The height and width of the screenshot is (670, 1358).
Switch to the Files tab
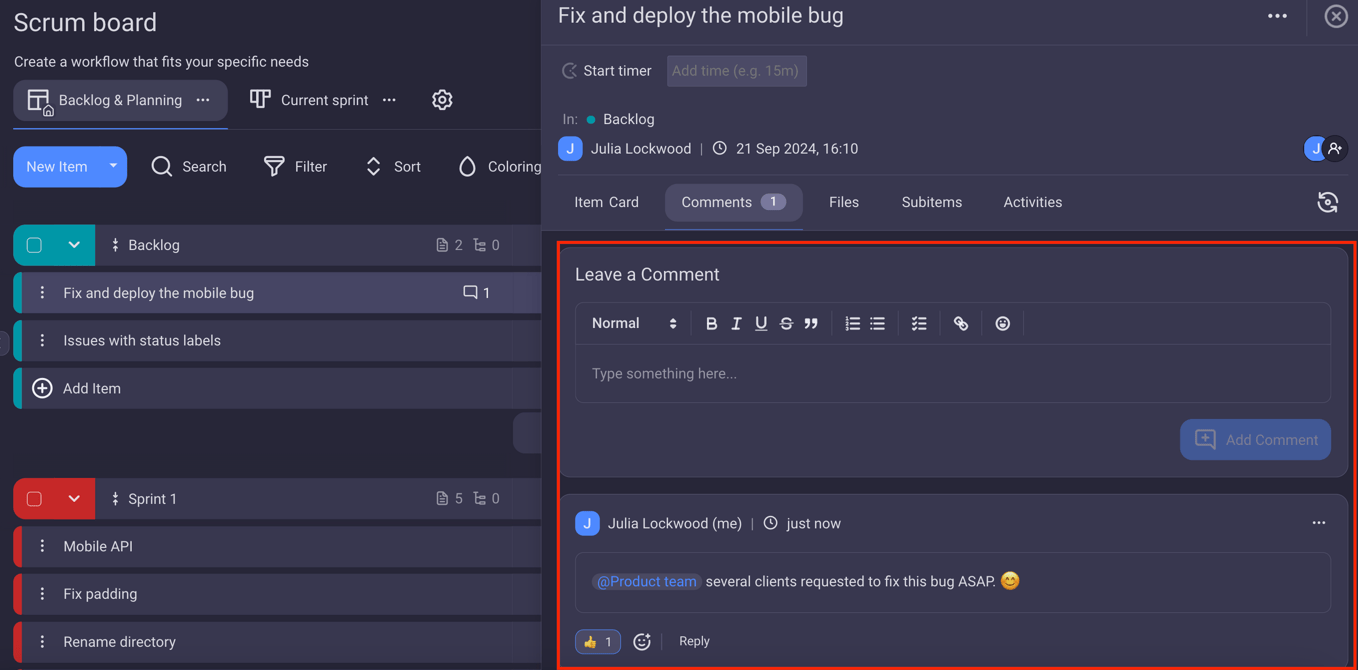pyautogui.click(x=844, y=202)
